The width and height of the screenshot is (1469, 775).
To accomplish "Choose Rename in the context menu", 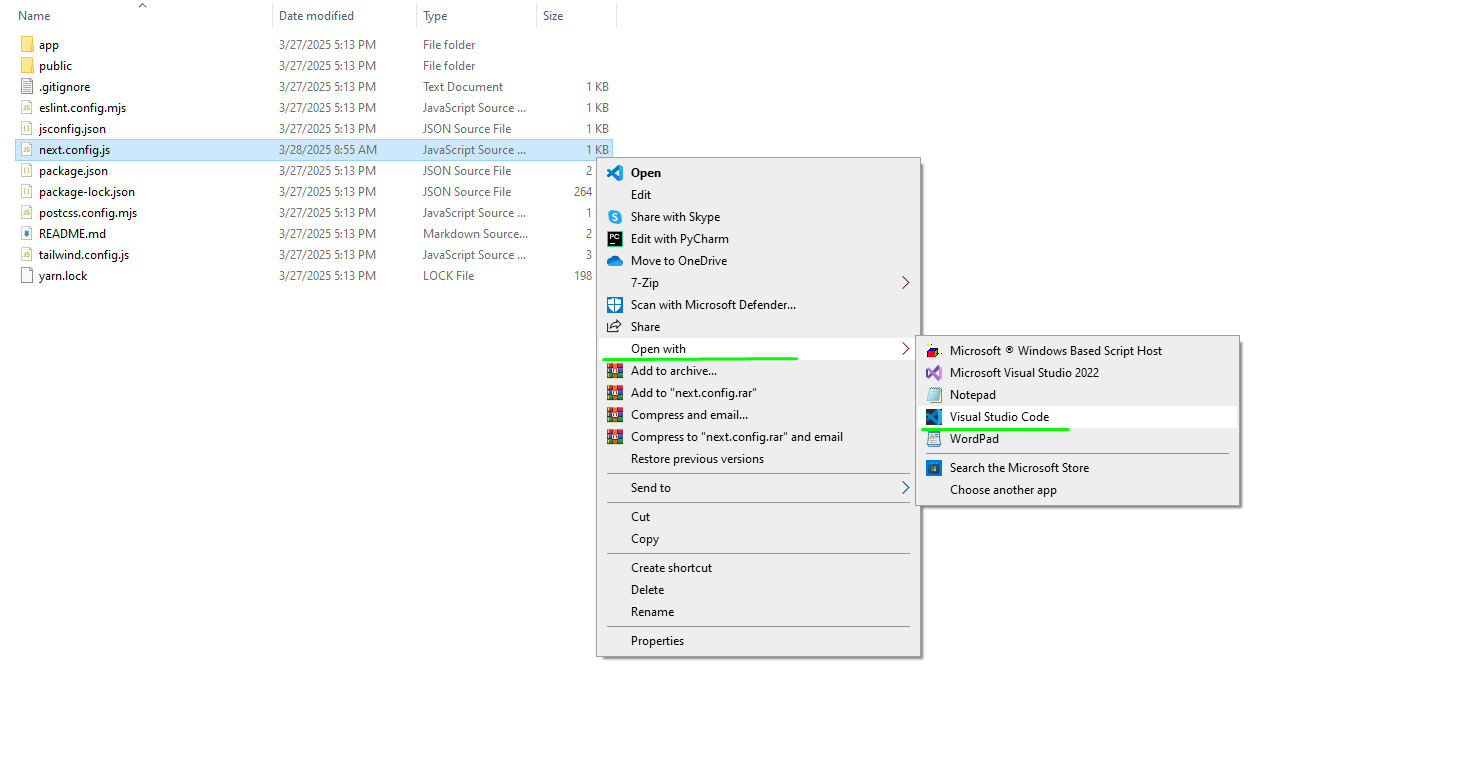I will 652,612.
